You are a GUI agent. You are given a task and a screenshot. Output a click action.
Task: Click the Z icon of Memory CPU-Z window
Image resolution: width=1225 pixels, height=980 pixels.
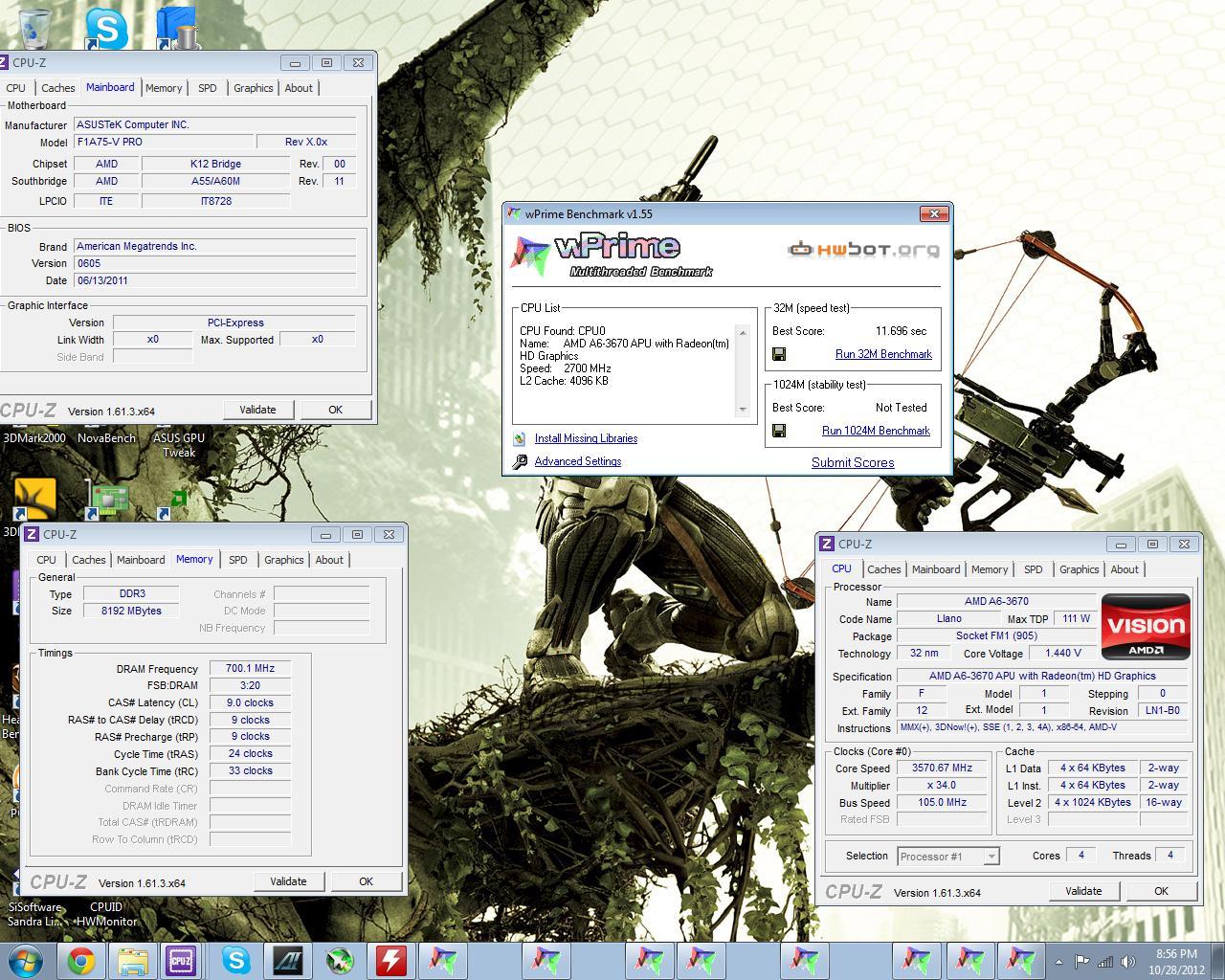(32, 534)
